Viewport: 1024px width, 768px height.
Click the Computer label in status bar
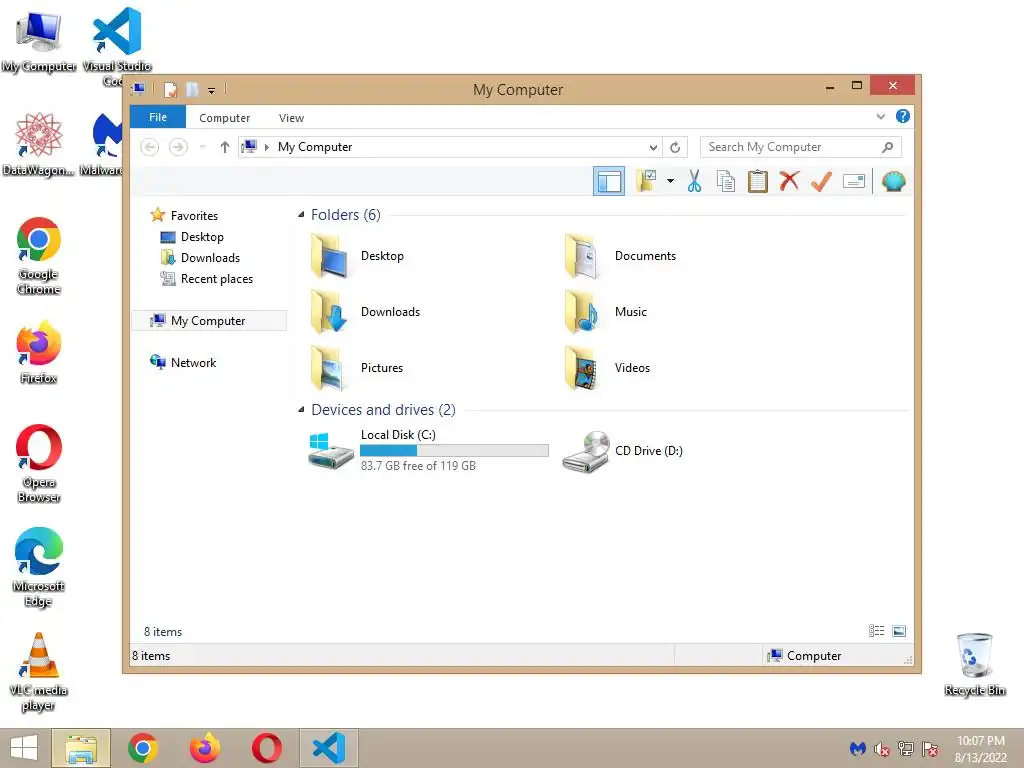click(814, 656)
